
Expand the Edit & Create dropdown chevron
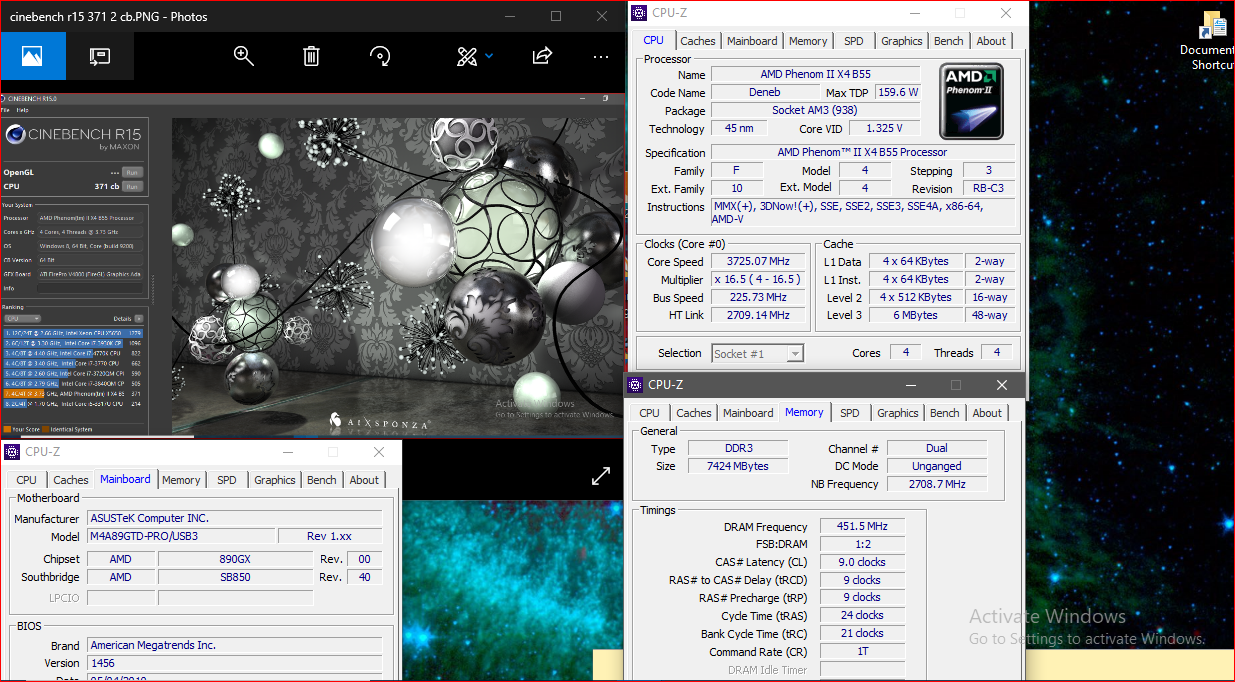tap(489, 56)
